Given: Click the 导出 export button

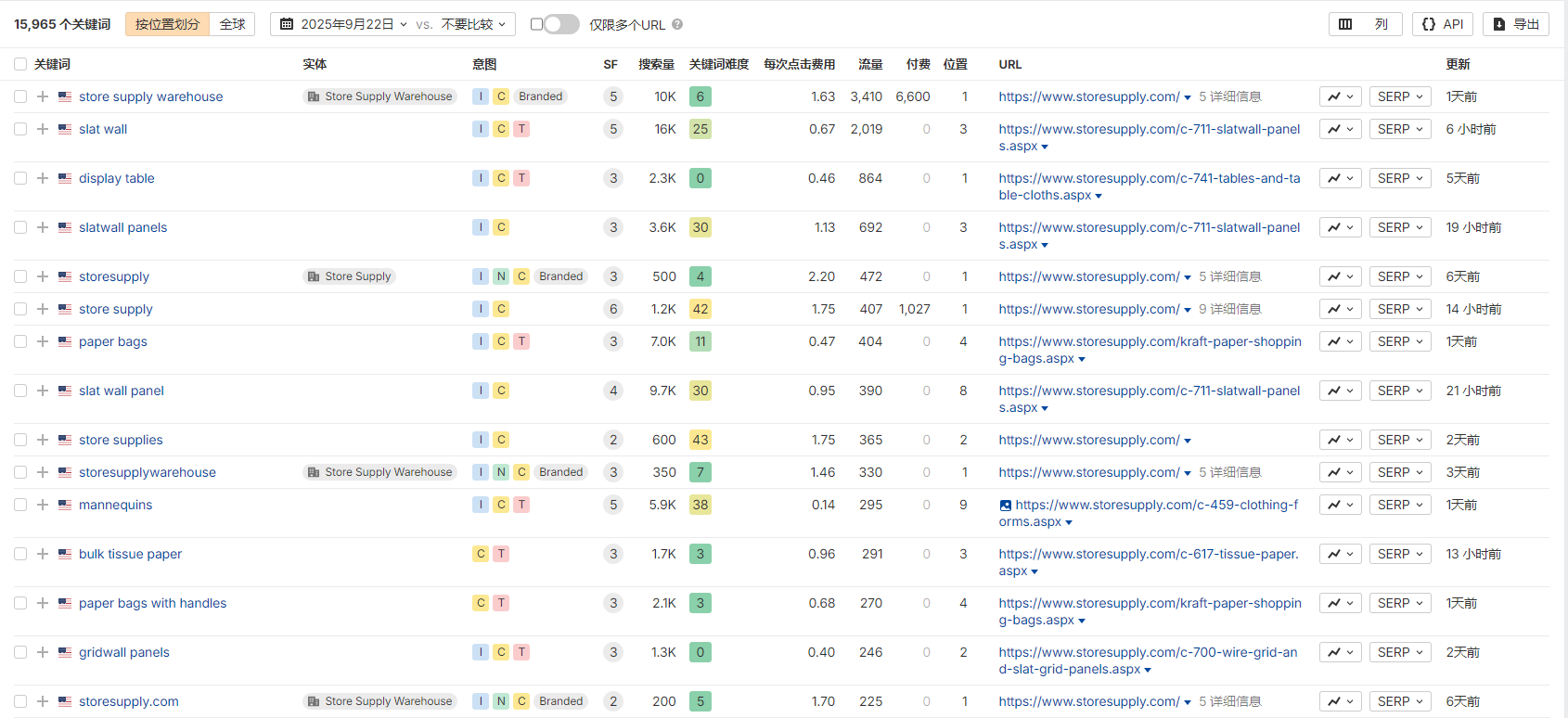Looking at the screenshot, I should pyautogui.click(x=1515, y=24).
